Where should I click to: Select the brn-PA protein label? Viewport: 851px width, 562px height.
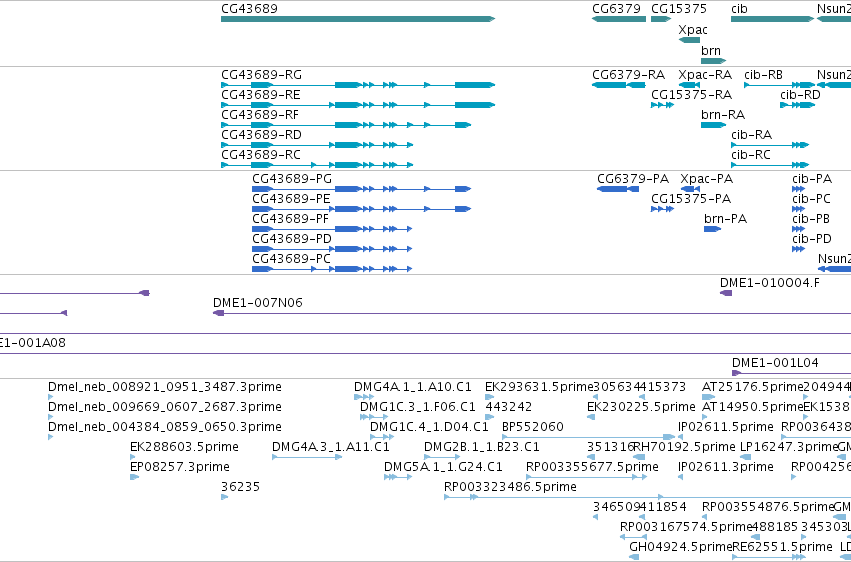coord(726,219)
